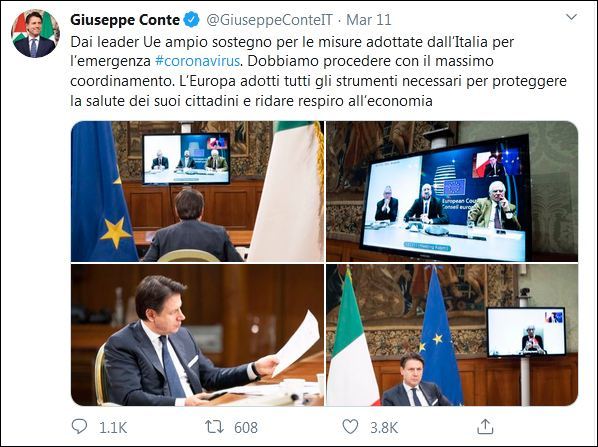Click the blue verified badge
The image size is (598, 447).
coord(192,19)
